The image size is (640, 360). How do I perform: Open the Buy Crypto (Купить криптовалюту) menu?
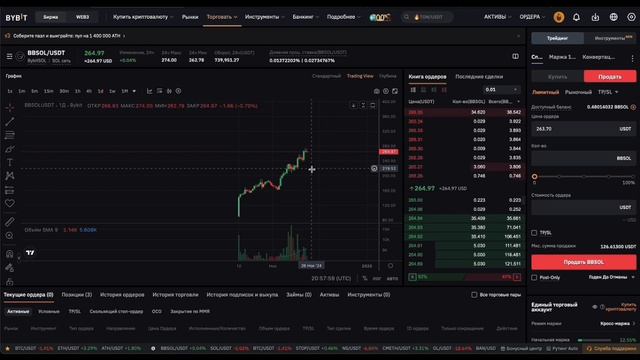(143, 17)
